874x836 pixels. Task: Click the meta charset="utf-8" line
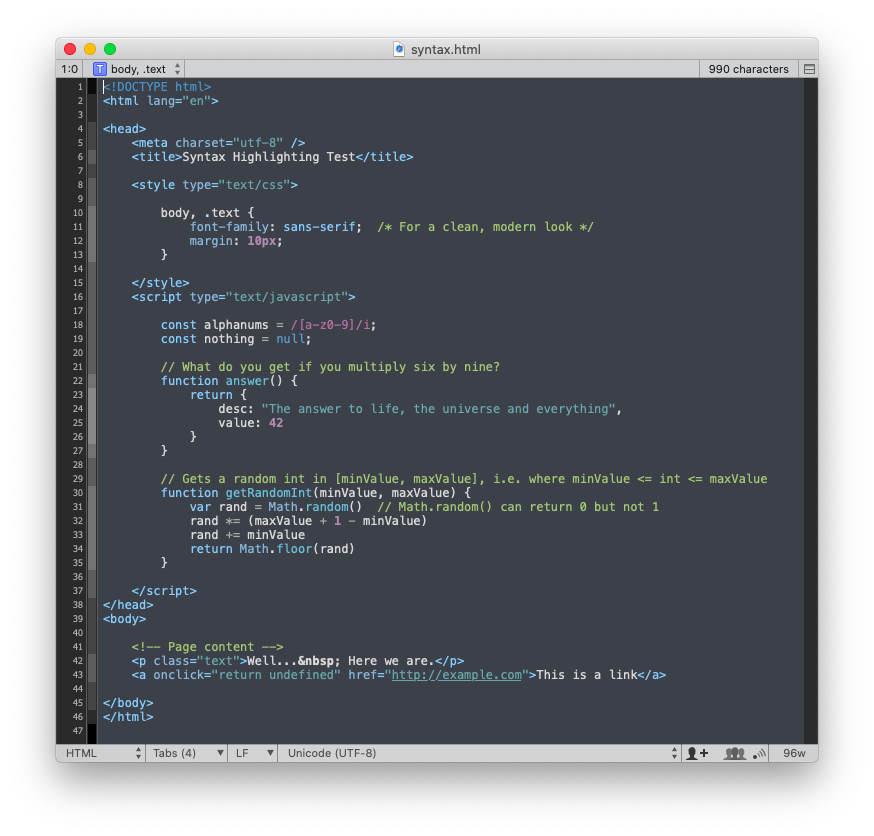click(x=218, y=143)
